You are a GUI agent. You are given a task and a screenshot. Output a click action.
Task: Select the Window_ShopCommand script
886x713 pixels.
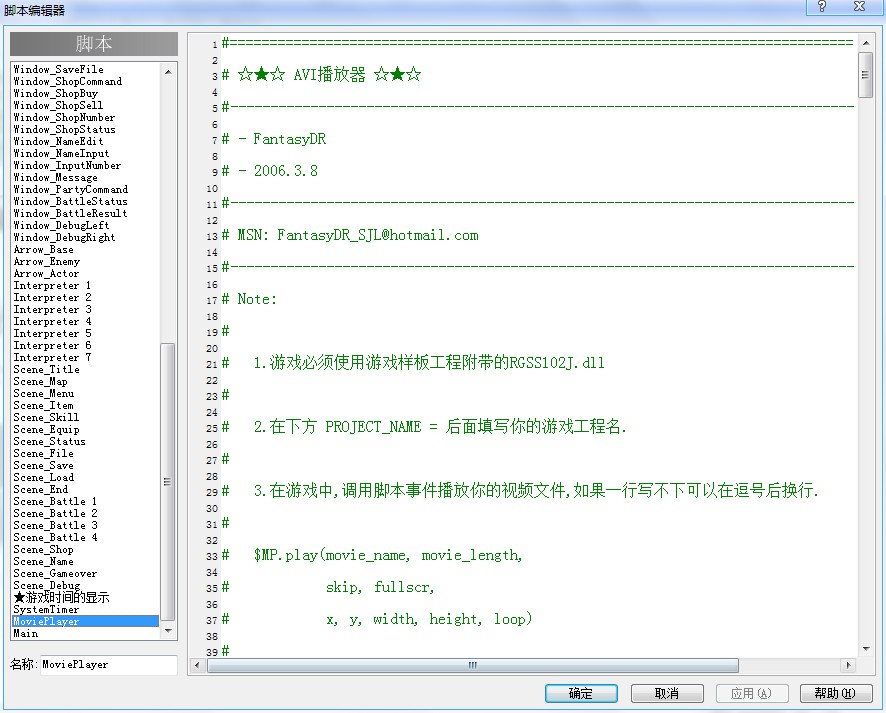click(x=85, y=81)
